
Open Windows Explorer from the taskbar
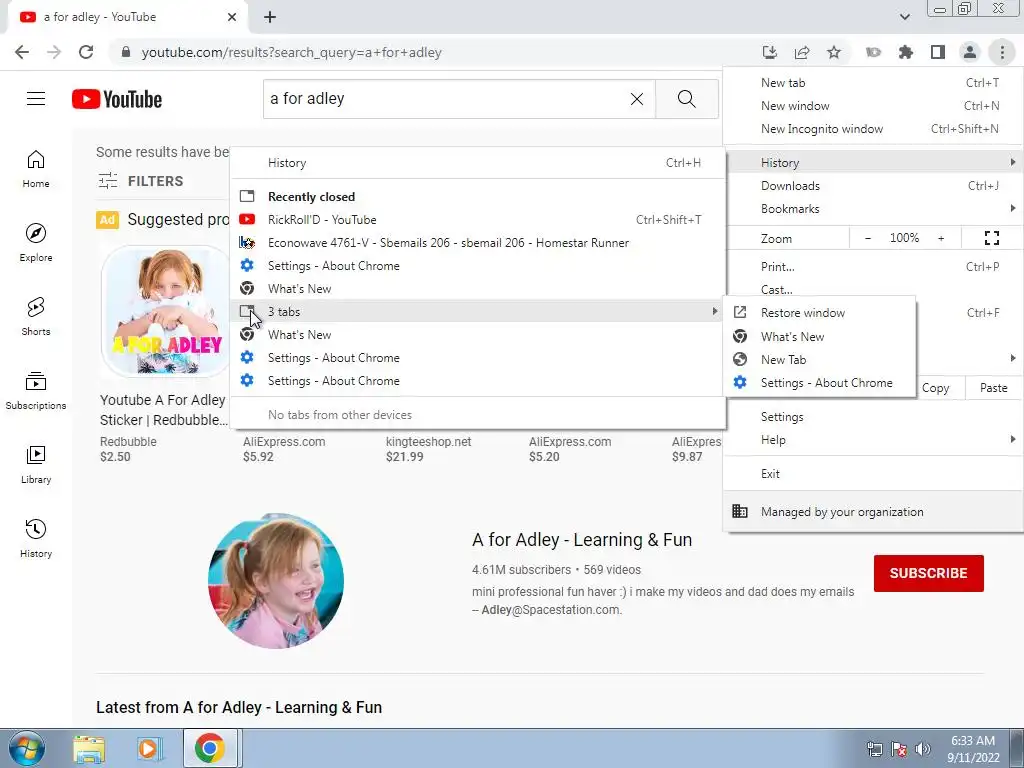pos(89,748)
